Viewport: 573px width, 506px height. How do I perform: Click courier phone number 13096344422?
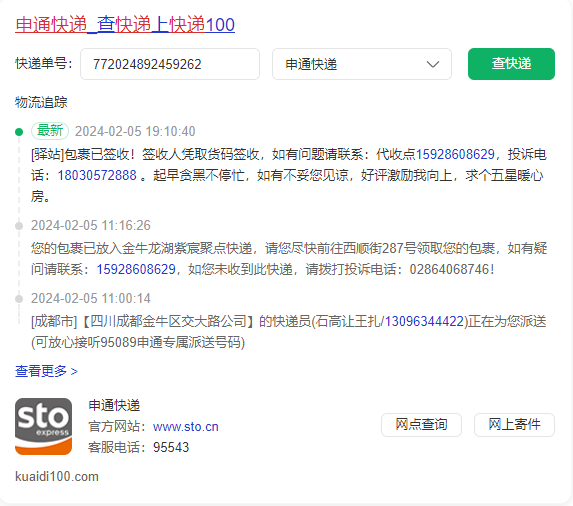(424, 322)
